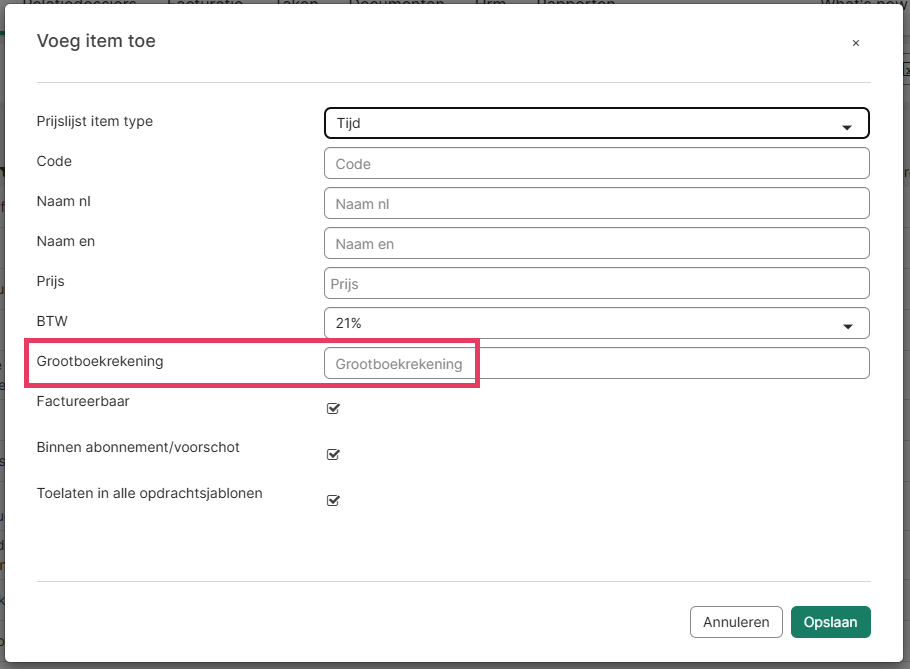The height and width of the screenshot is (669, 910).
Task: Focus the Naam nl text field
Action: coord(596,203)
